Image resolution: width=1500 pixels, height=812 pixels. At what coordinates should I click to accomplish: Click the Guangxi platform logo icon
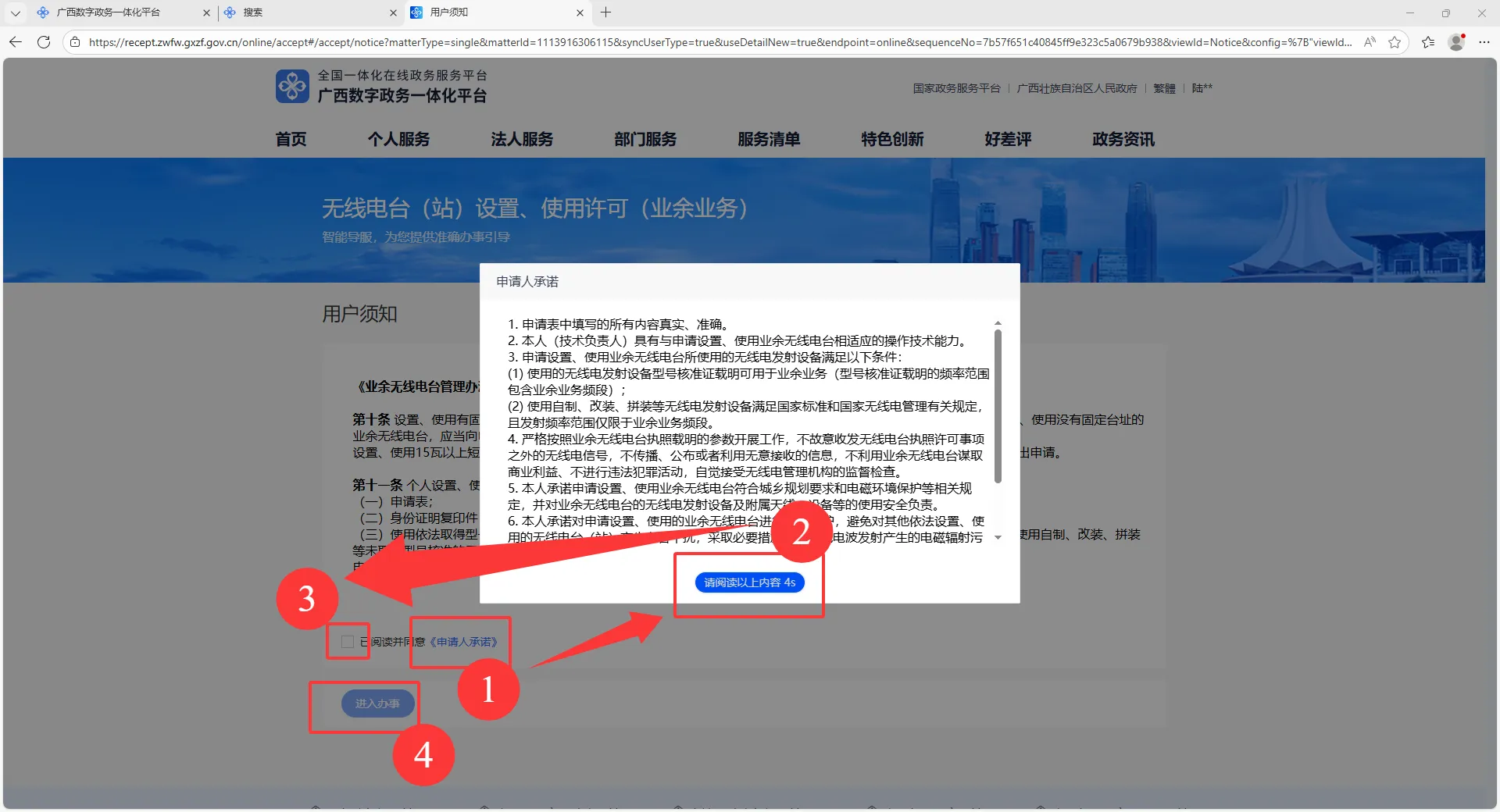point(292,86)
